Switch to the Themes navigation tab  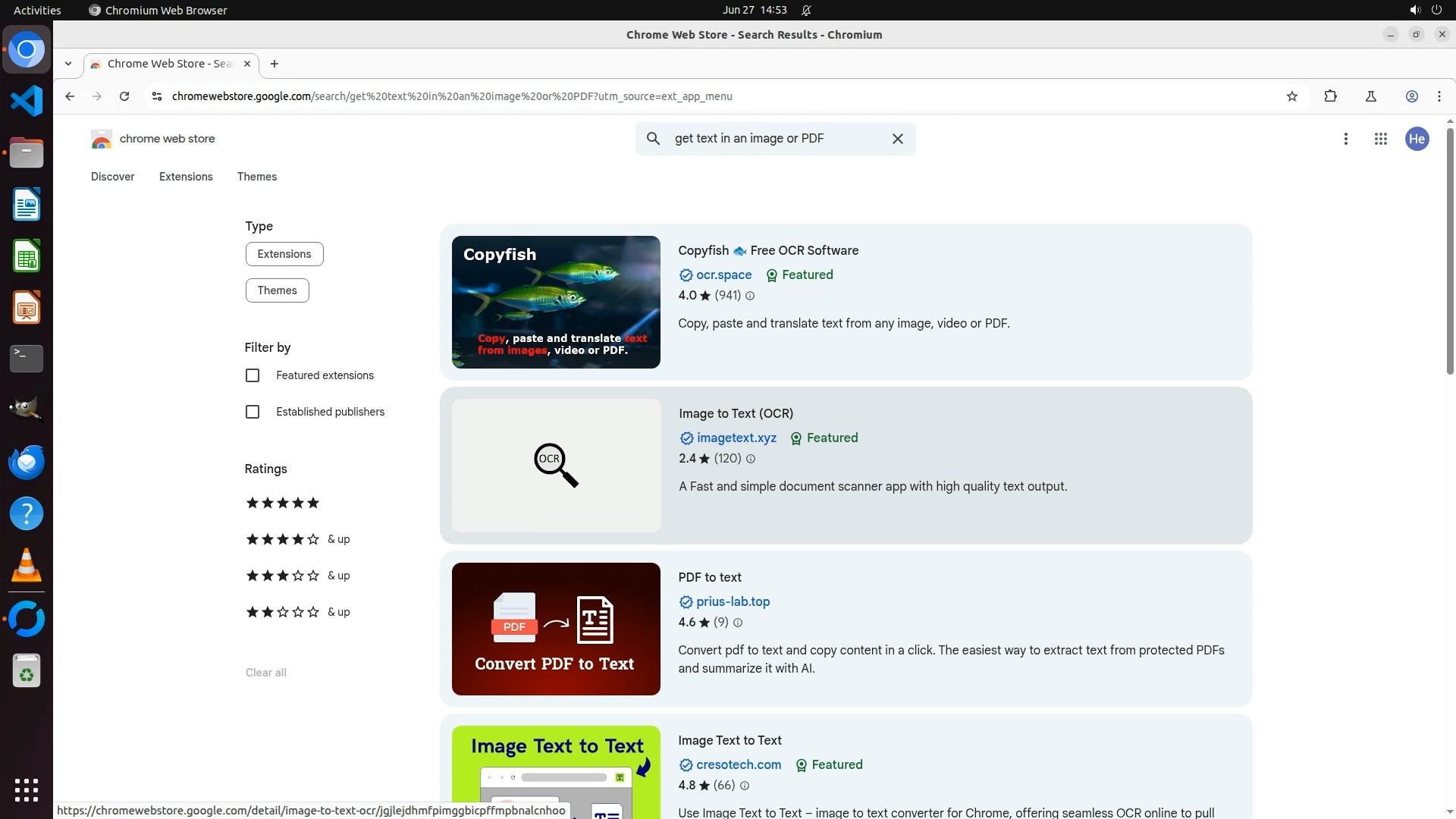pyautogui.click(x=256, y=177)
